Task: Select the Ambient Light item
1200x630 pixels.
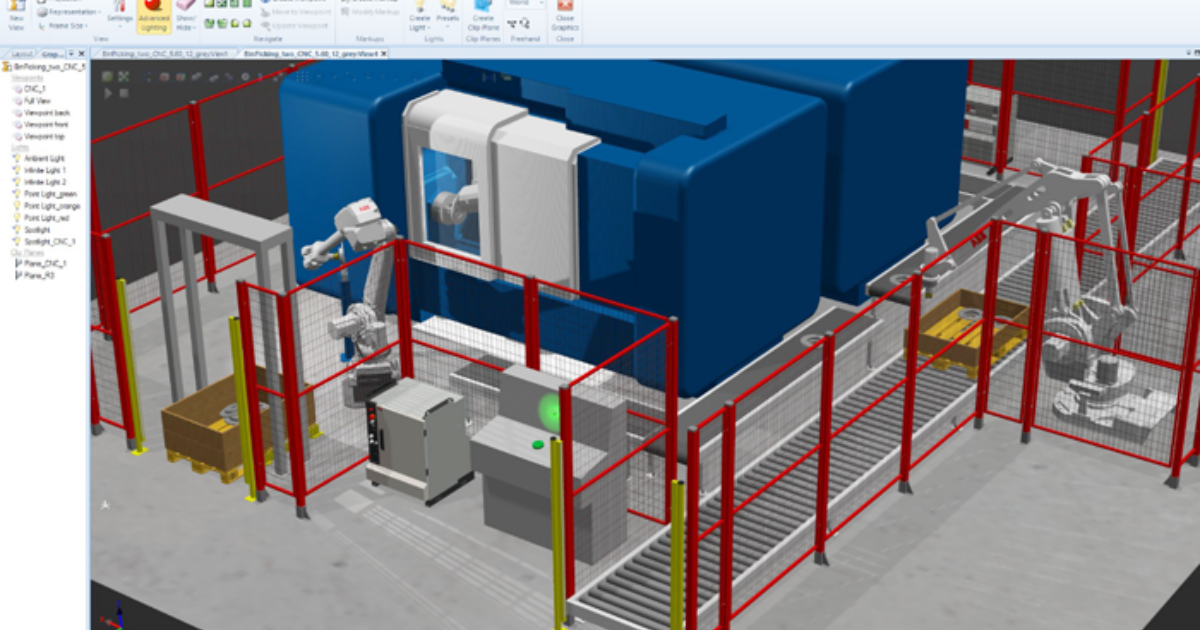Action: pyautogui.click(x=43, y=158)
